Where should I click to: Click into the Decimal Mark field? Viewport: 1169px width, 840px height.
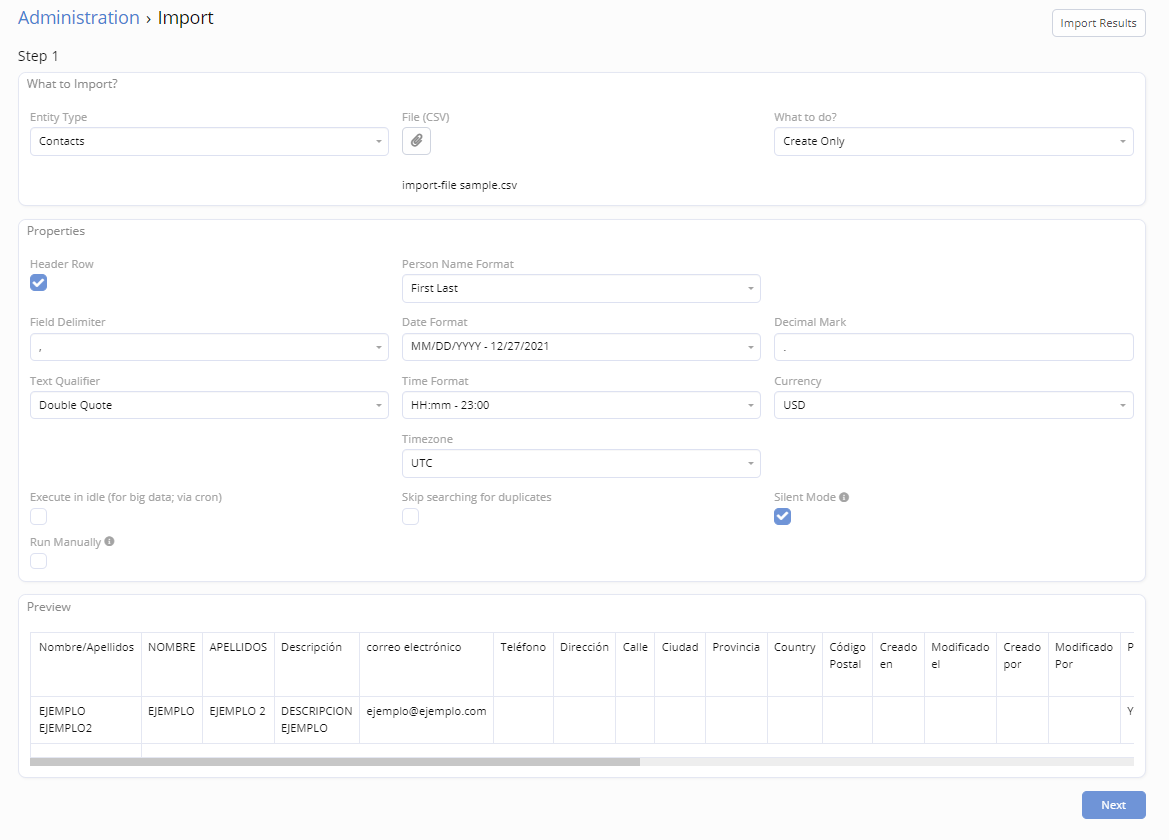953,347
